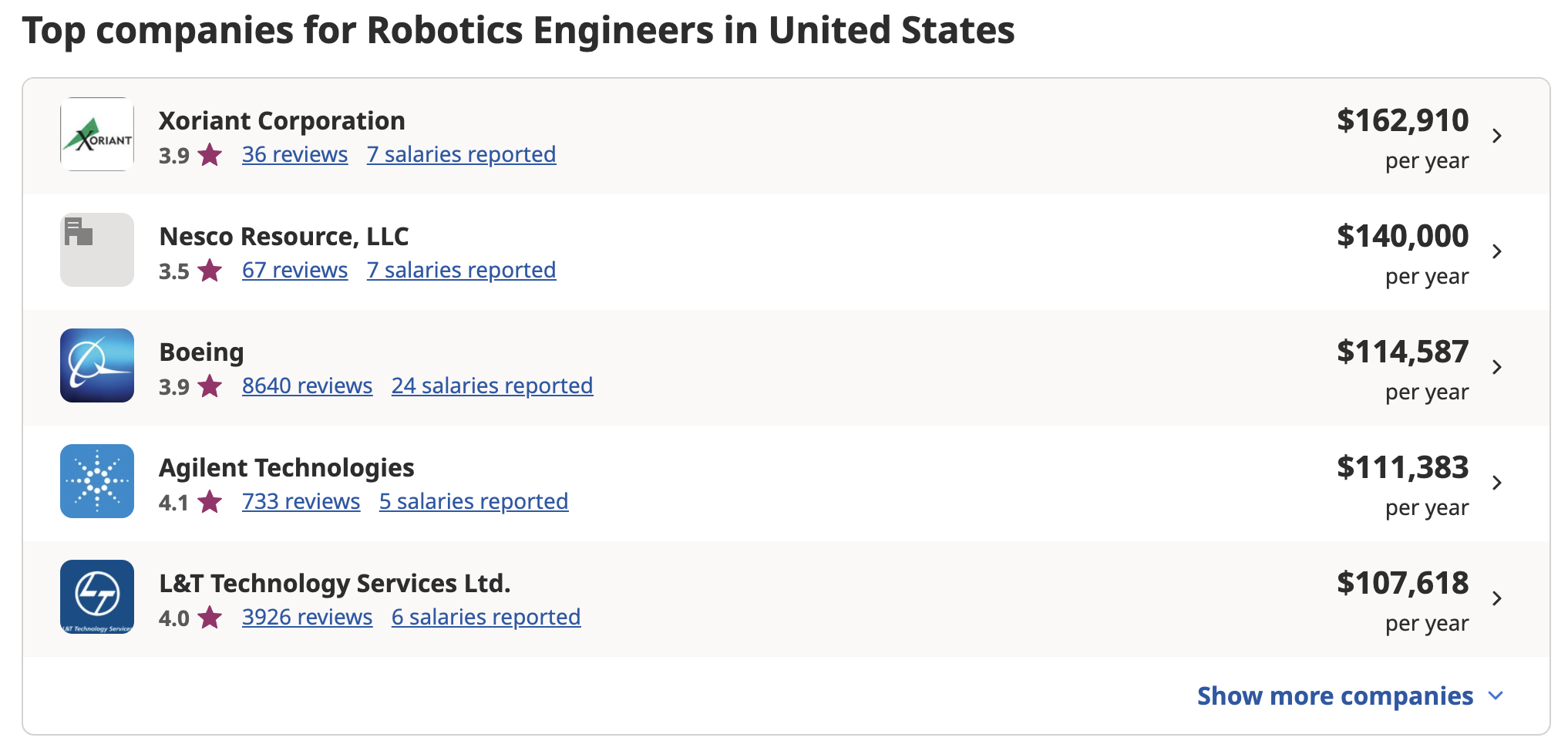View Agilent's 5 salaries reported
The height and width of the screenshot is (751, 1568).
473,501
